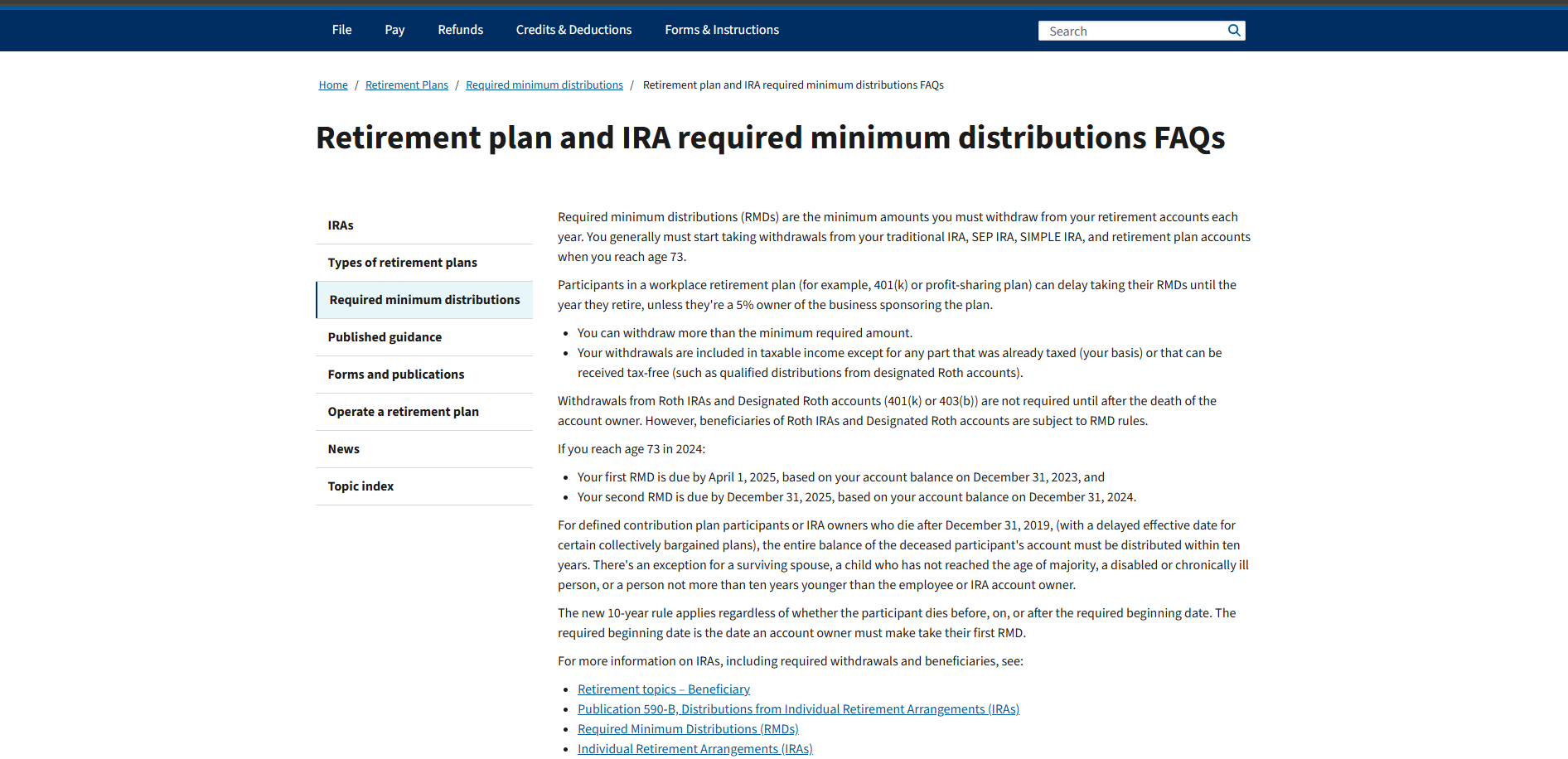Open the File menu
1568x759 pixels.
[341, 30]
